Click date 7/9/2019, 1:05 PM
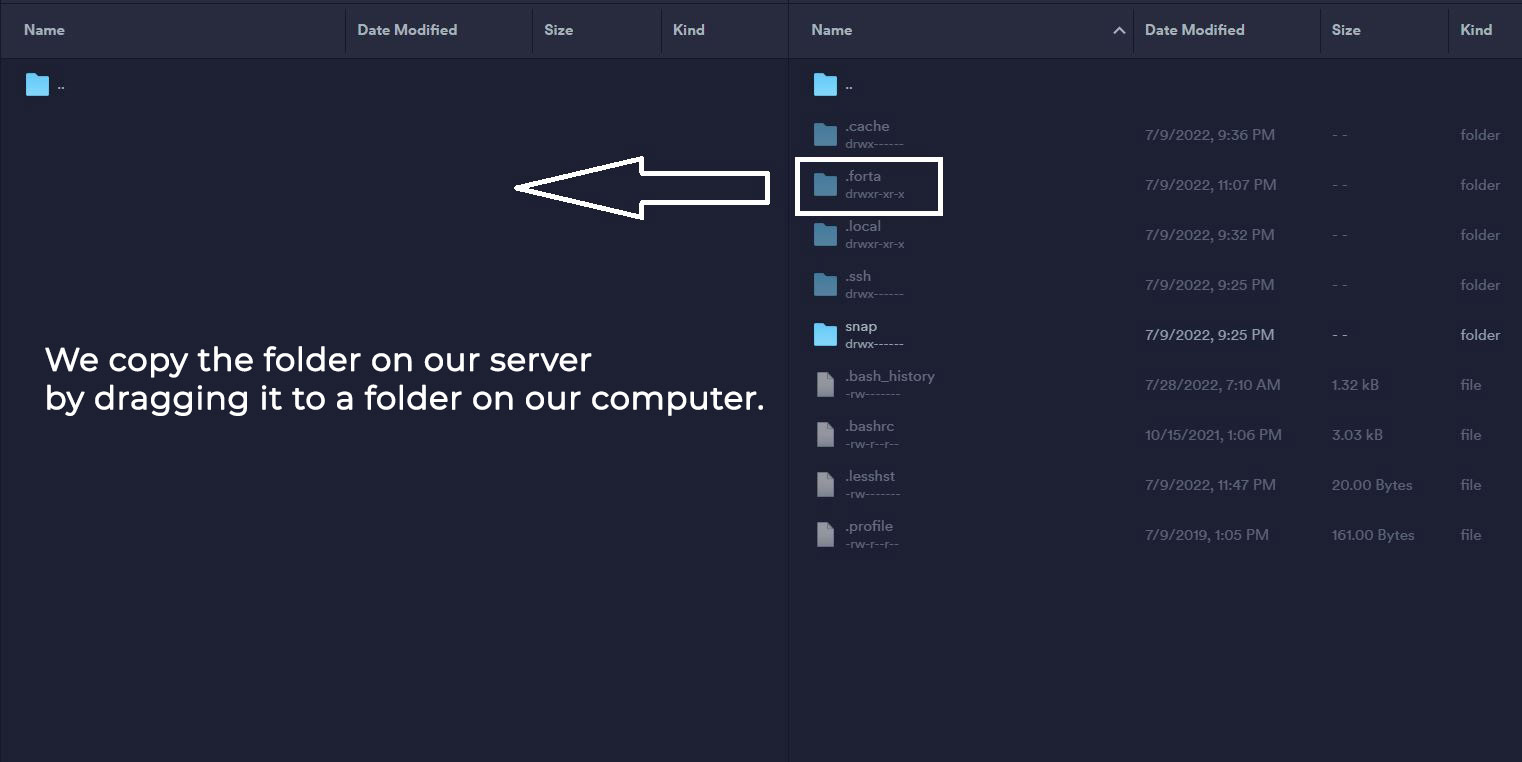The image size is (1522, 762). [x=1207, y=535]
